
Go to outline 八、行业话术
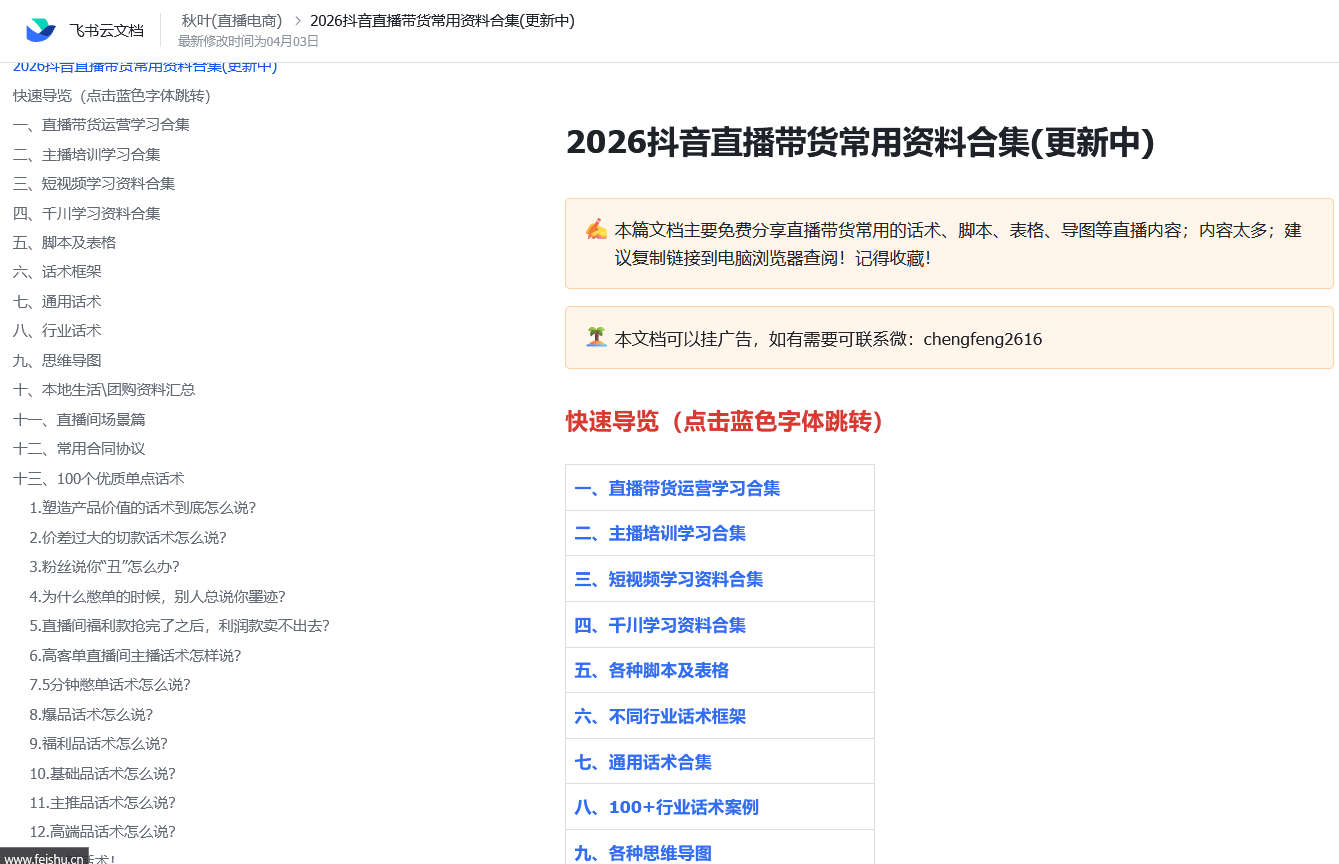pyautogui.click(x=57, y=331)
